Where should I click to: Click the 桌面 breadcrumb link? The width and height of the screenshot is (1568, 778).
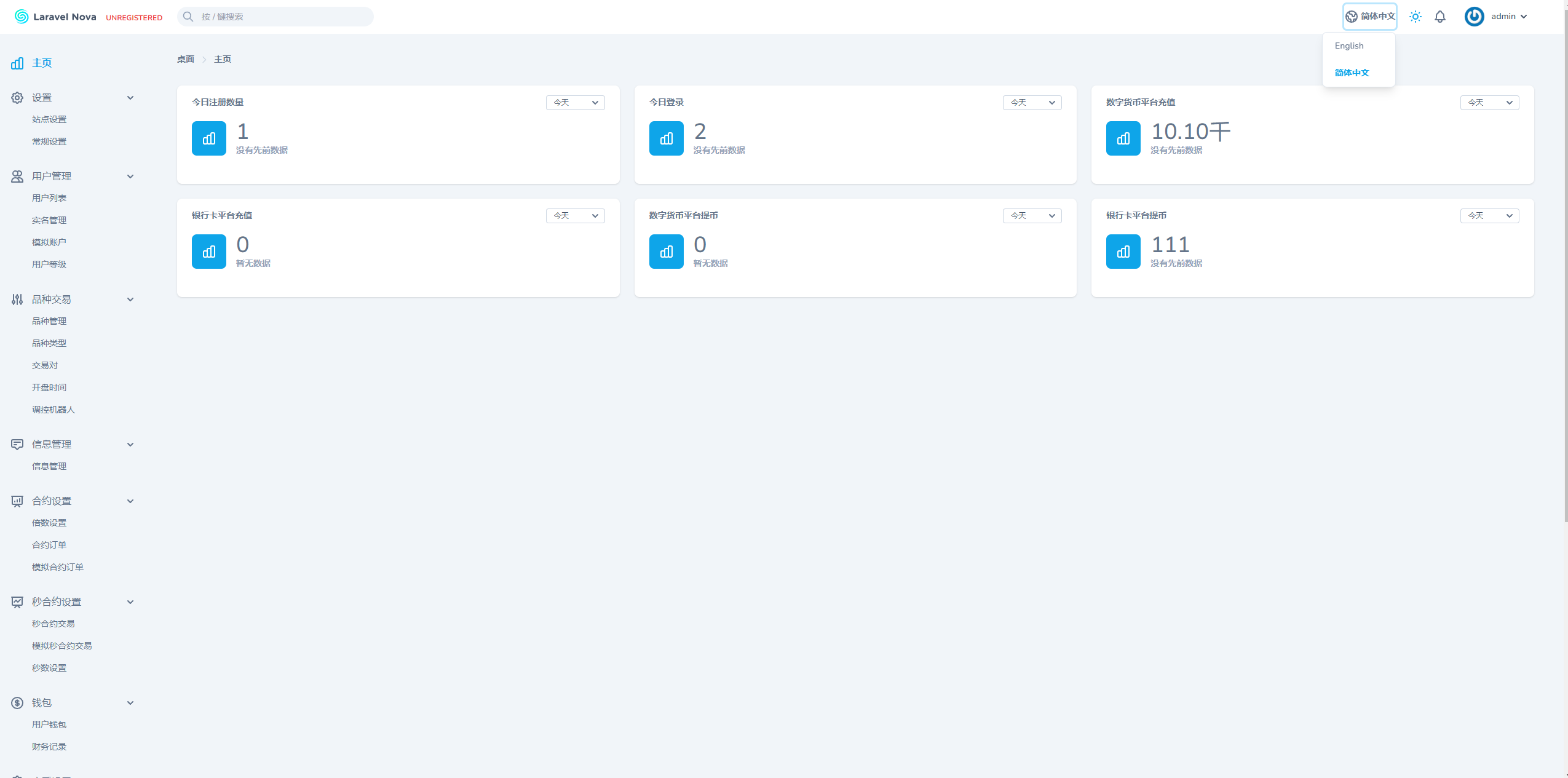coord(186,60)
